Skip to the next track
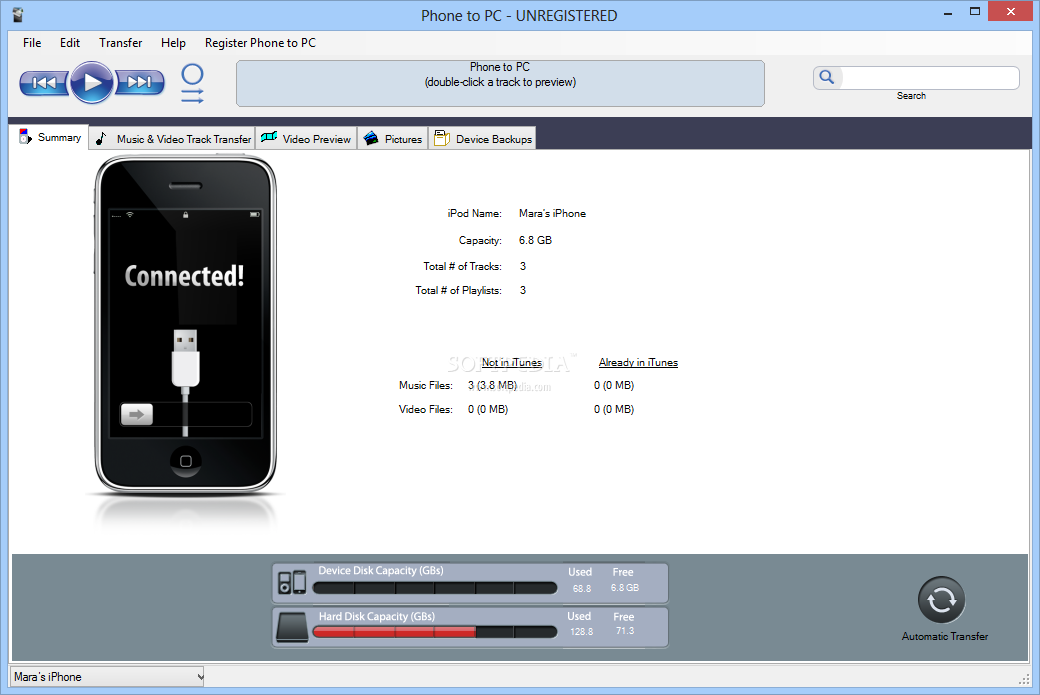Viewport: 1040px width, 695px height. pyautogui.click(x=140, y=83)
